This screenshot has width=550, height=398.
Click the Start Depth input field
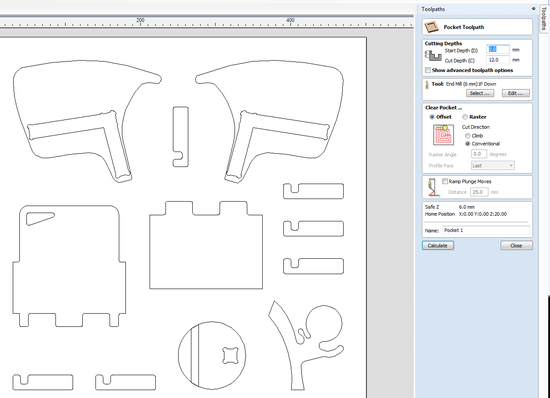498,49
